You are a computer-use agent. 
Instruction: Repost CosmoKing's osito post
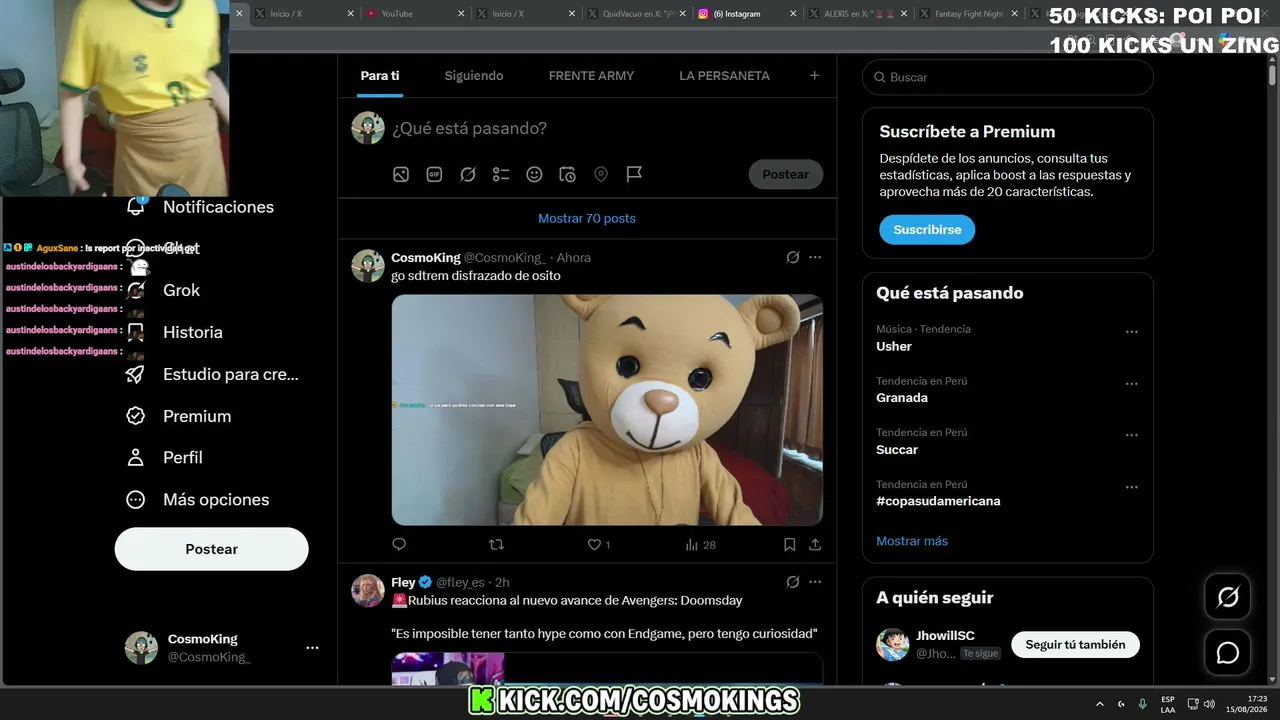496,544
